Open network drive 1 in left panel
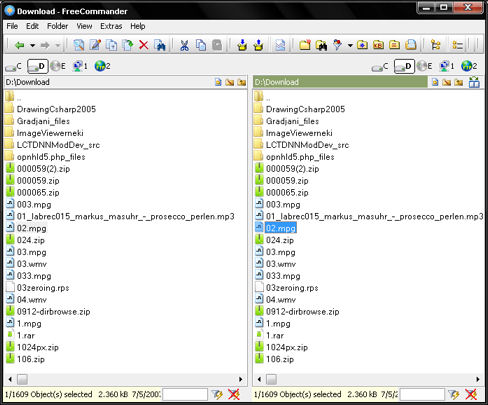The width and height of the screenshot is (488, 405). point(80,66)
